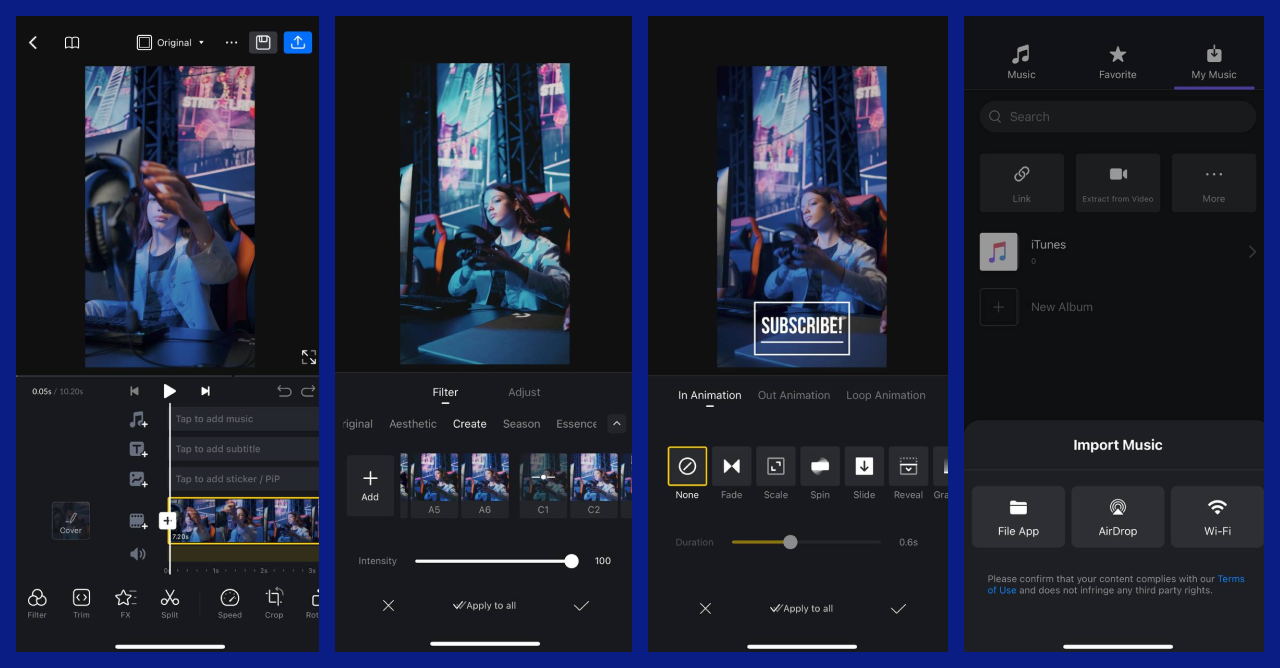Tap the Add filter button
This screenshot has width=1280, height=668.
[x=370, y=485]
